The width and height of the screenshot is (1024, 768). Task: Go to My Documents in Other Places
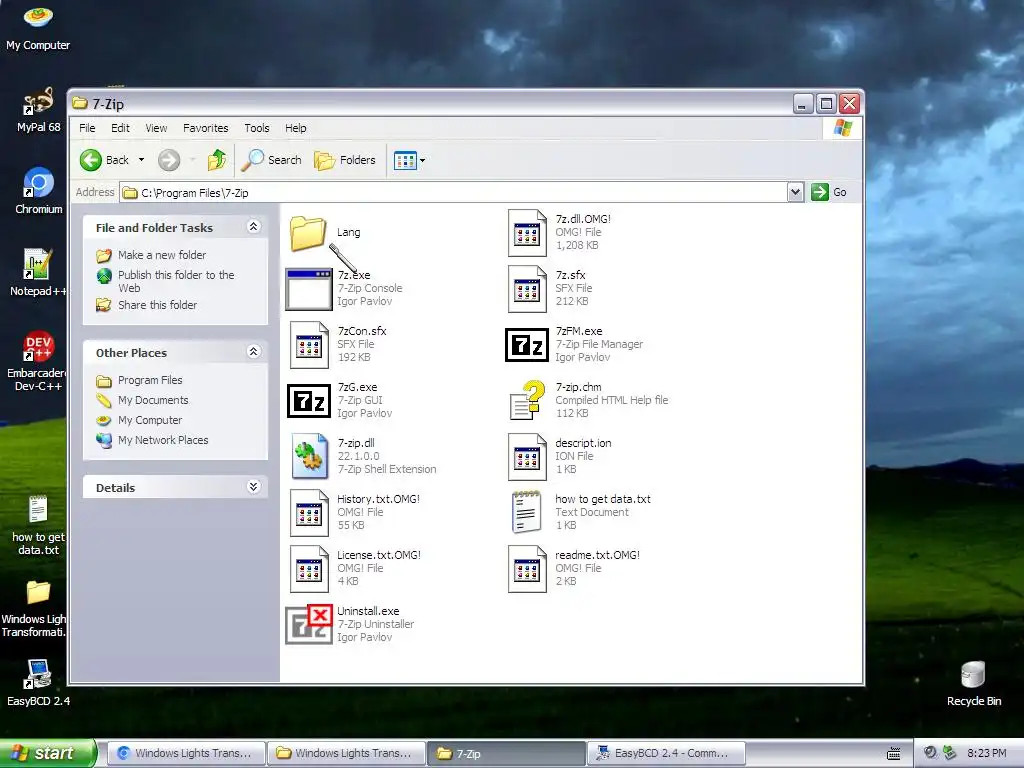(x=153, y=400)
